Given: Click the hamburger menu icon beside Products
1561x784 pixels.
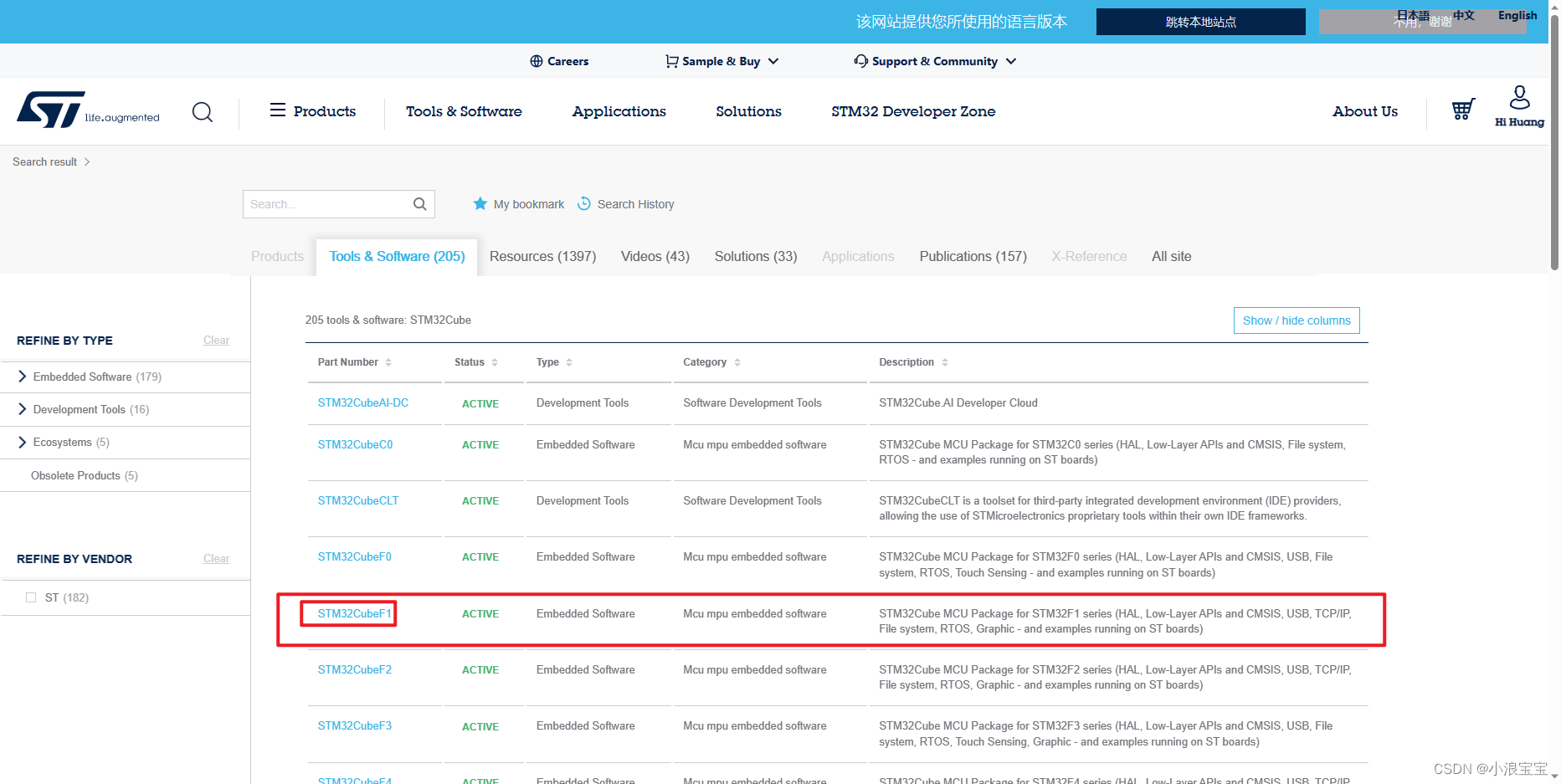Looking at the screenshot, I should pyautogui.click(x=278, y=110).
